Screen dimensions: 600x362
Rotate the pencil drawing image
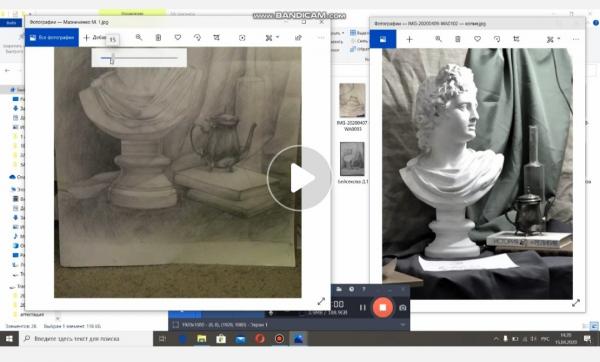(197, 38)
